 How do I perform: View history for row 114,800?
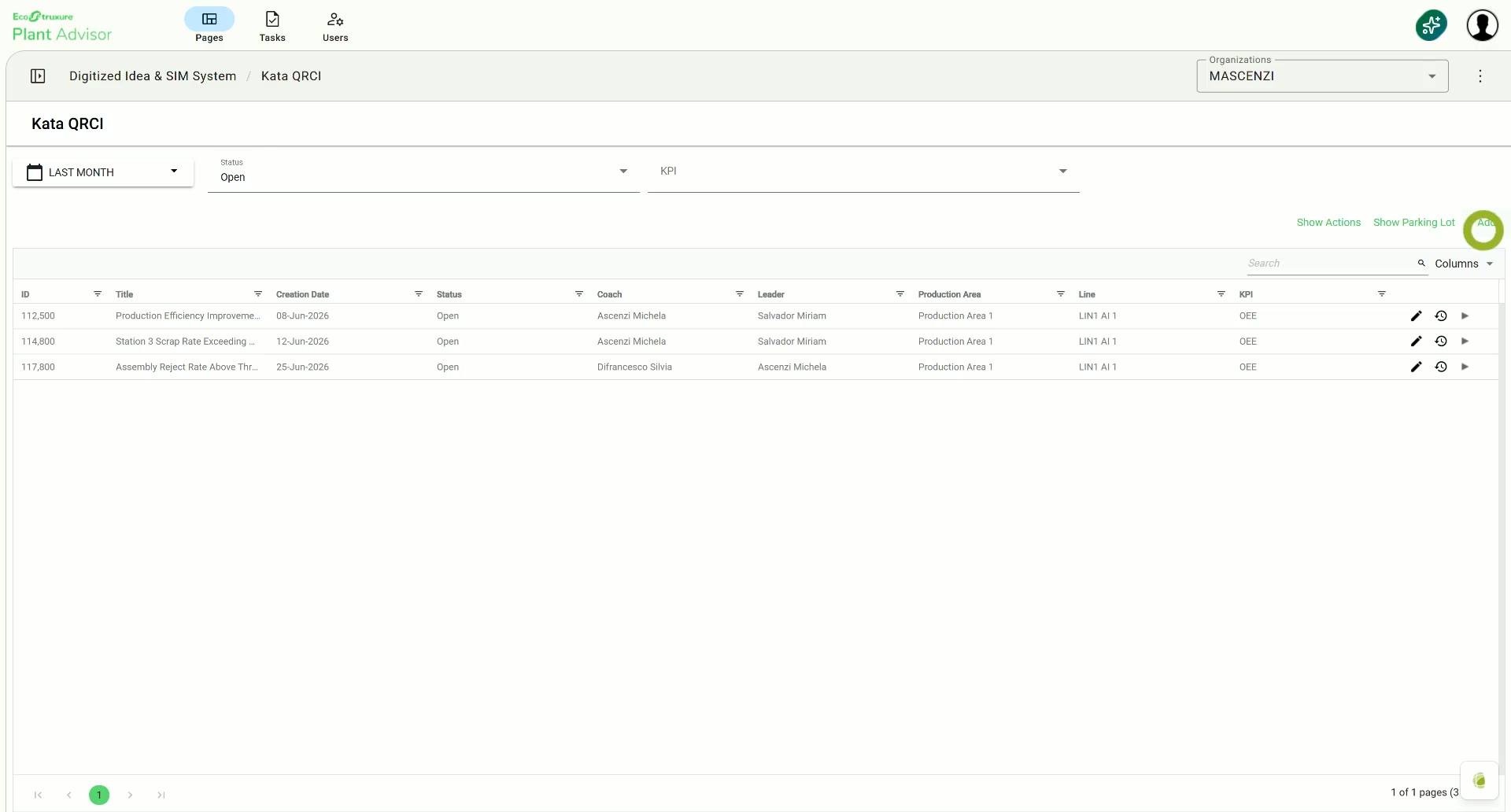pos(1441,341)
